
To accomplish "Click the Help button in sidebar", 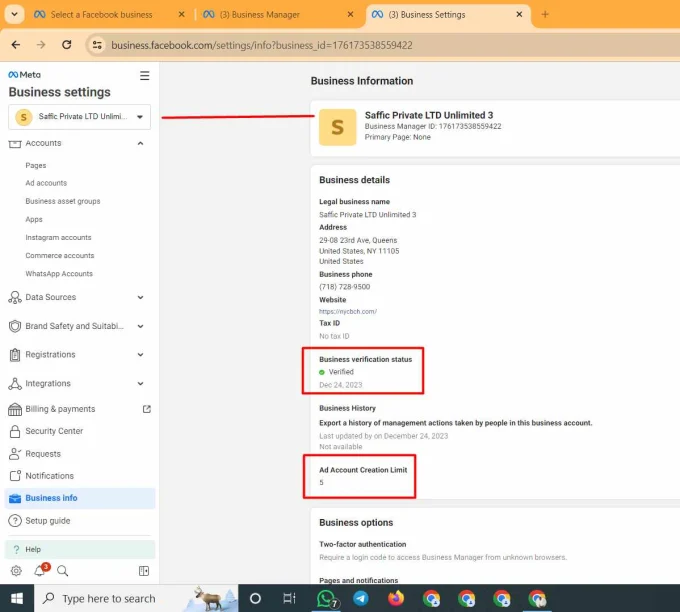I will [x=80, y=550].
